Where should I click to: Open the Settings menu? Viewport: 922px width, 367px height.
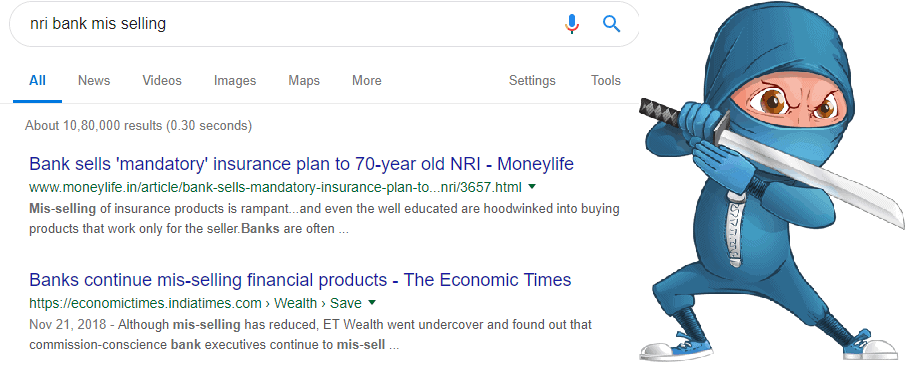pos(532,81)
